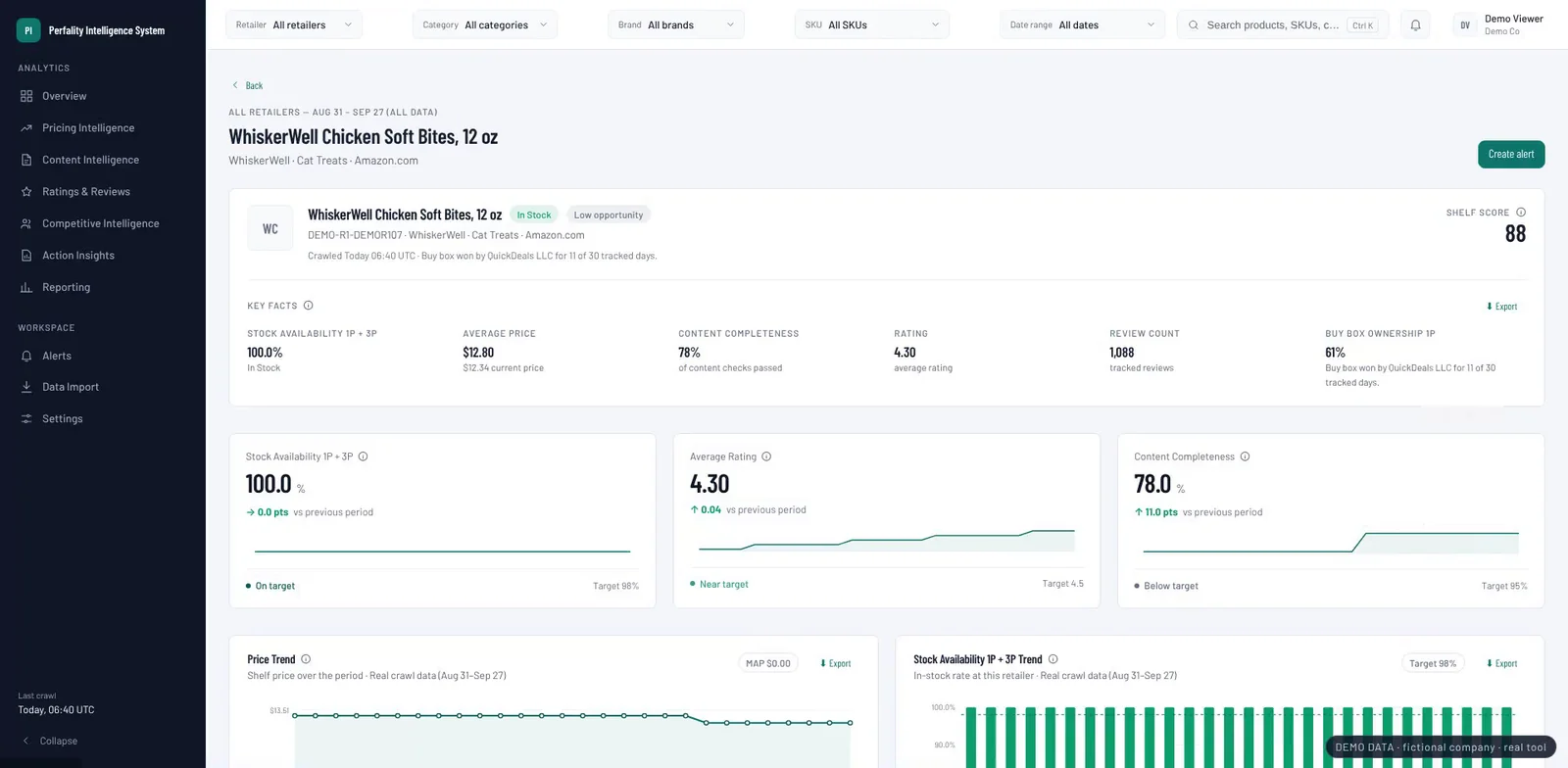Image resolution: width=1568 pixels, height=768 pixels.
Task: Click the Ratings & Reviews star icon
Action: point(26,192)
